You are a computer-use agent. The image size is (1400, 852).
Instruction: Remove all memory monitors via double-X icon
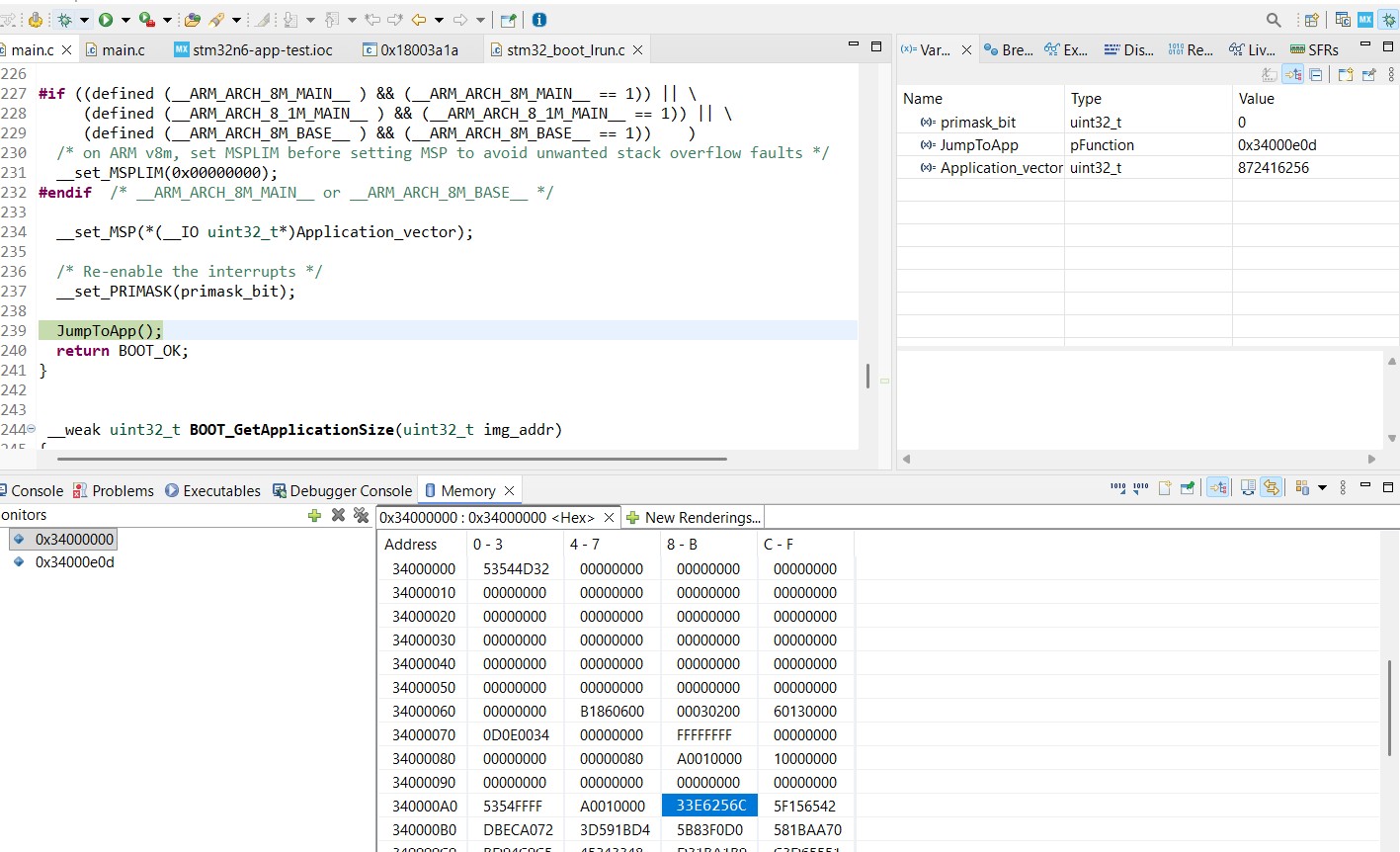pos(362,515)
